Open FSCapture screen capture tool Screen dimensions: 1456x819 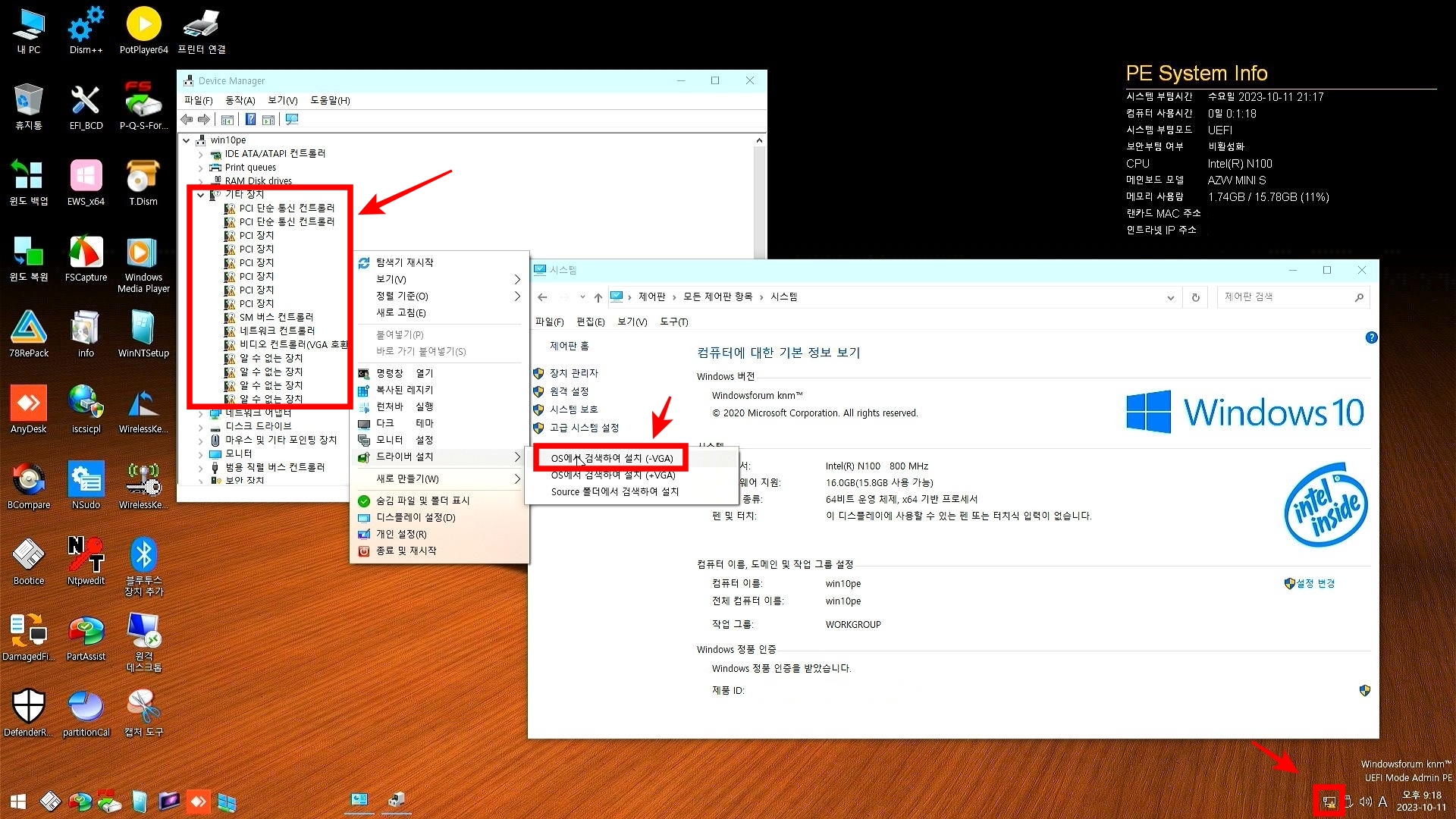click(x=84, y=258)
